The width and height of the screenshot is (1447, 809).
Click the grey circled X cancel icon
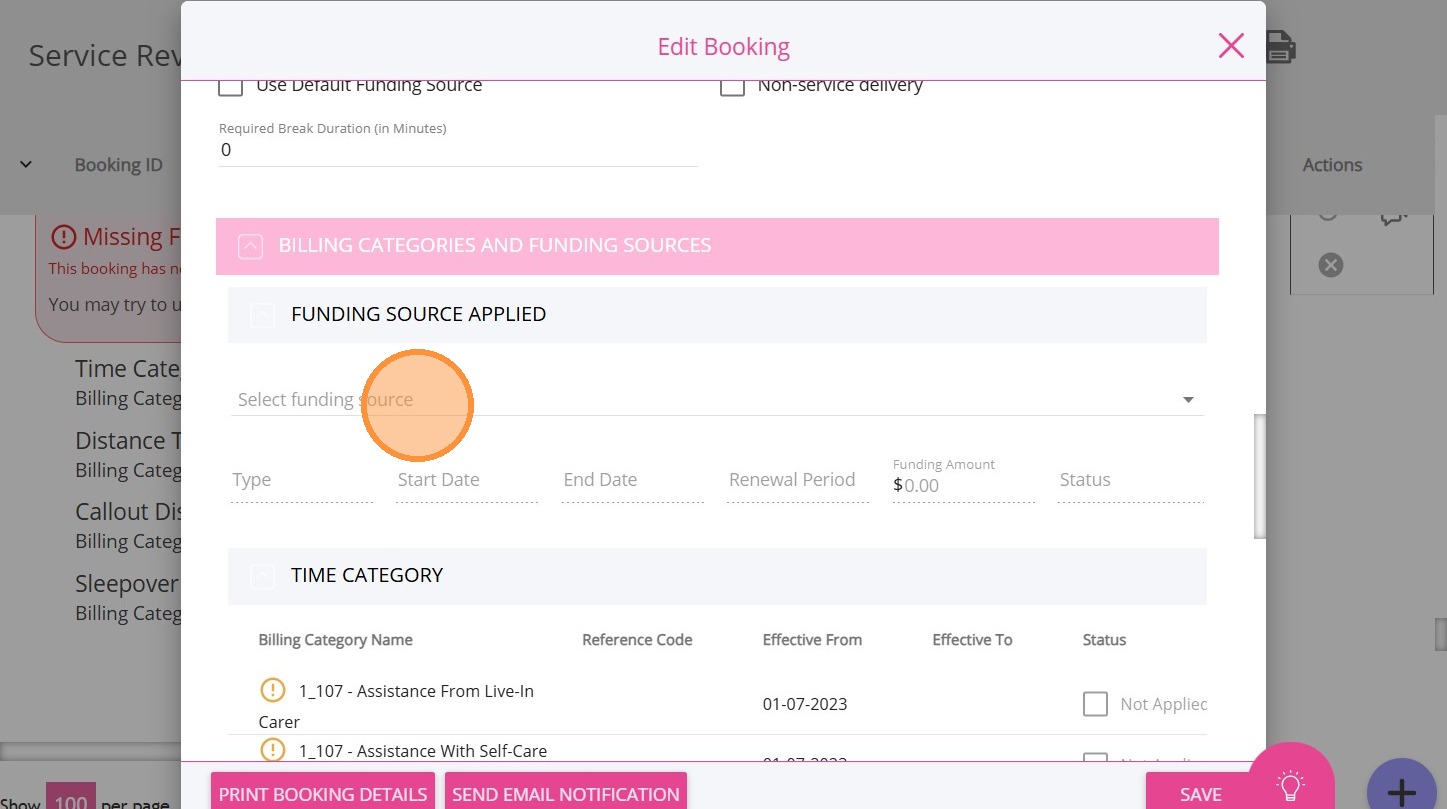1330,265
